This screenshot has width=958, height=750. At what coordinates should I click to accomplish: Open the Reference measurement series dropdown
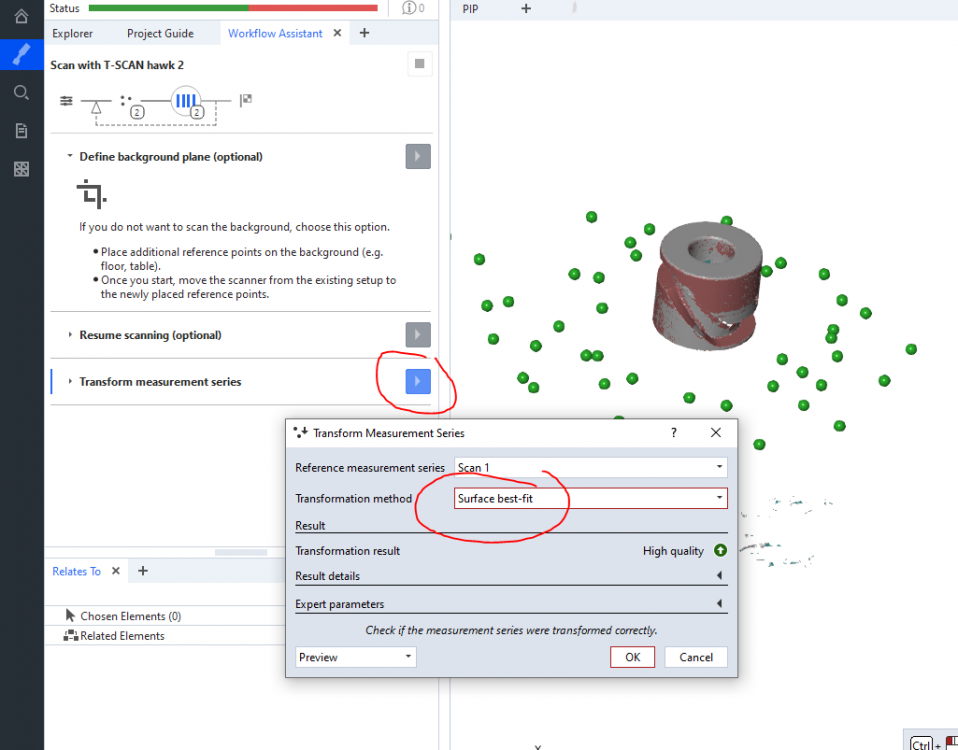pyautogui.click(x=590, y=467)
